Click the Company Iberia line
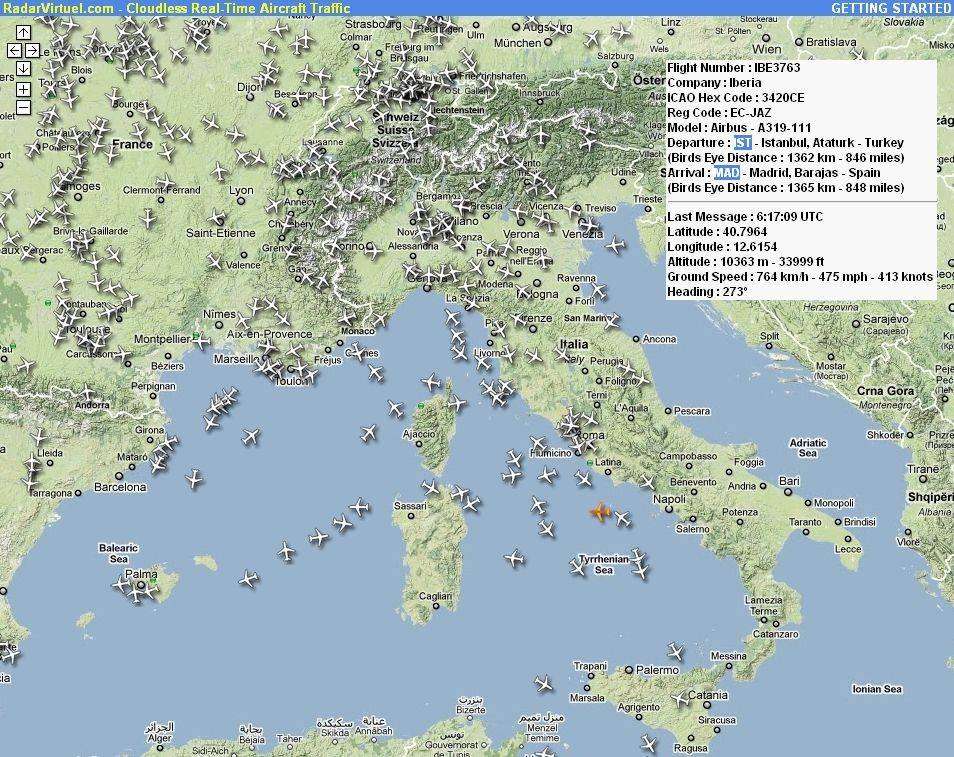954x757 pixels. (x=714, y=83)
